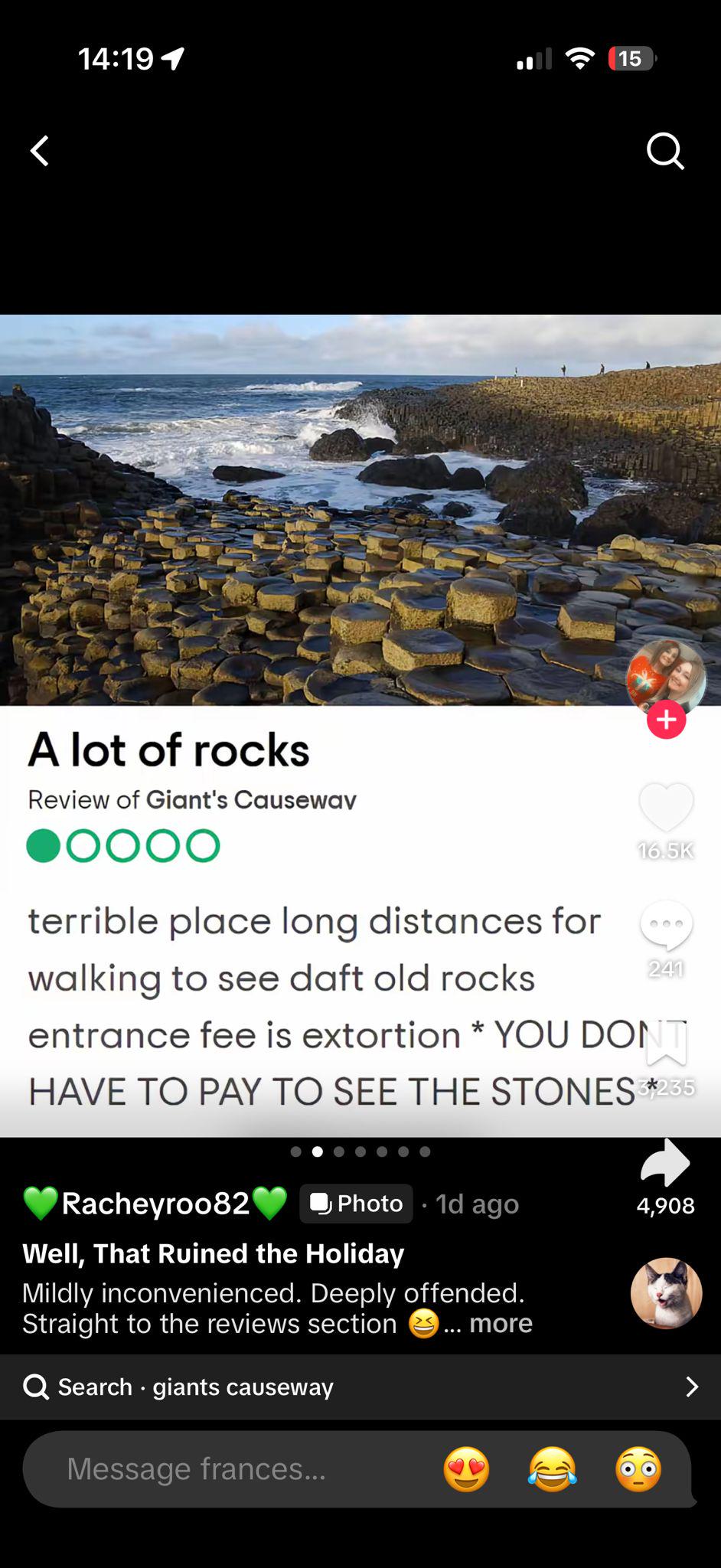This screenshot has height=1568, width=721.
Task: Share the post using the arrow icon
Action: pyautogui.click(x=665, y=1162)
